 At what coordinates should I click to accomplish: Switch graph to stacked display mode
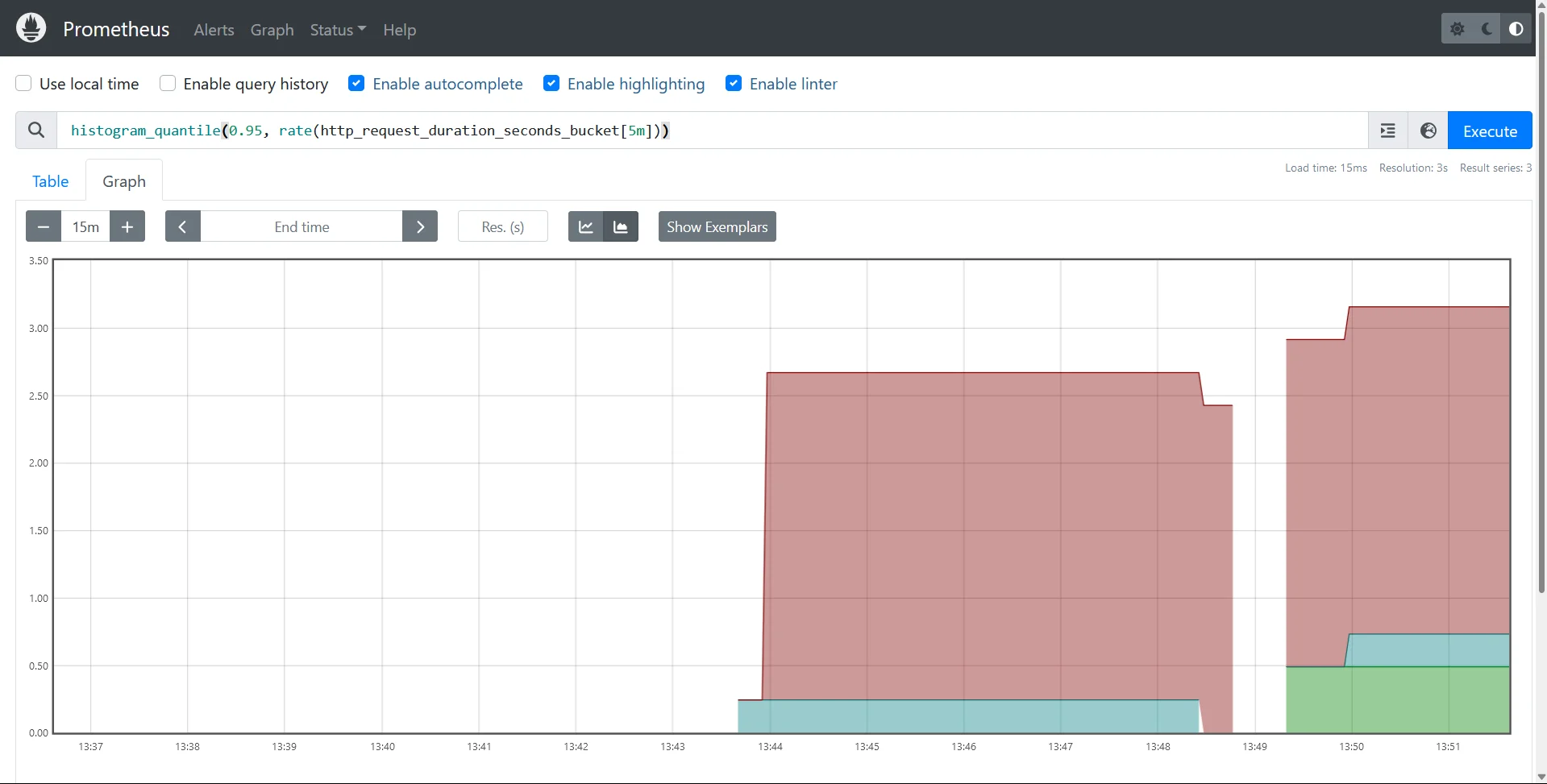pyautogui.click(x=621, y=226)
